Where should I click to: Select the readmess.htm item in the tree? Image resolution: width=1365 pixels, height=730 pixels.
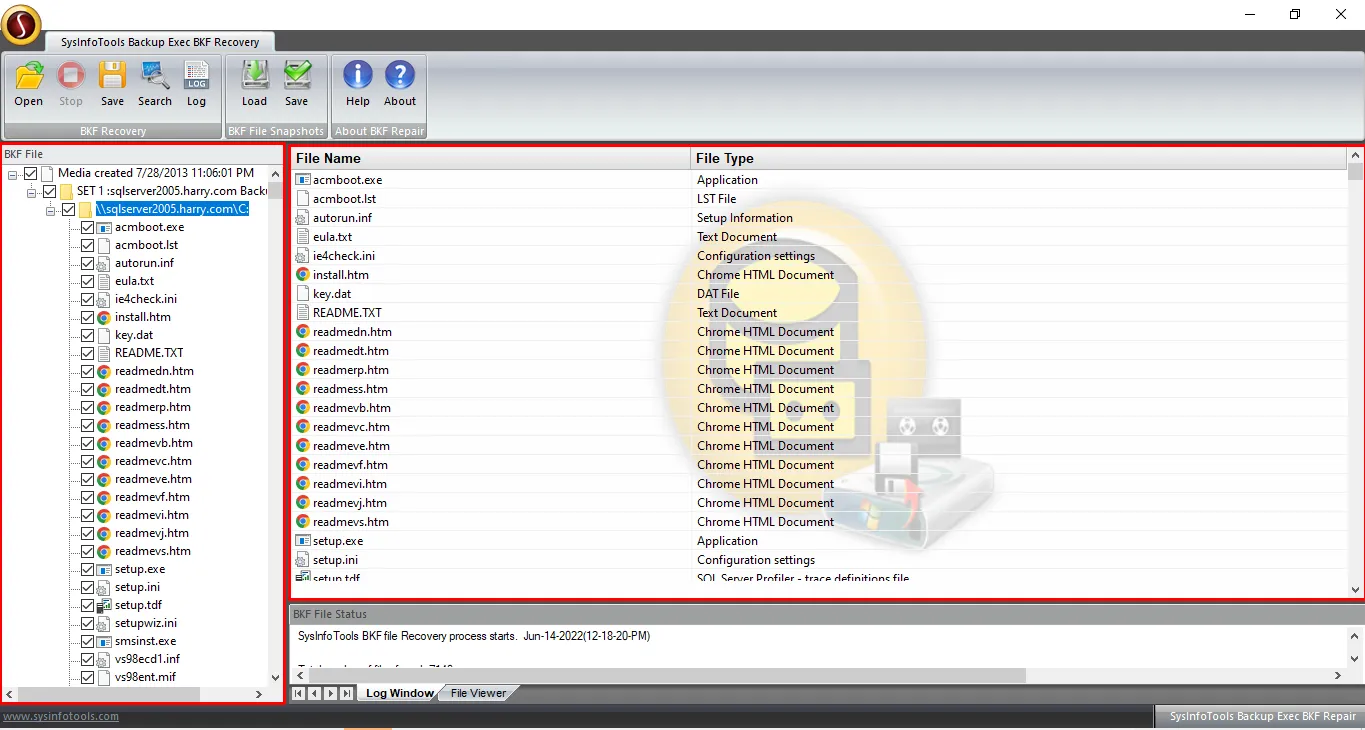click(x=152, y=425)
